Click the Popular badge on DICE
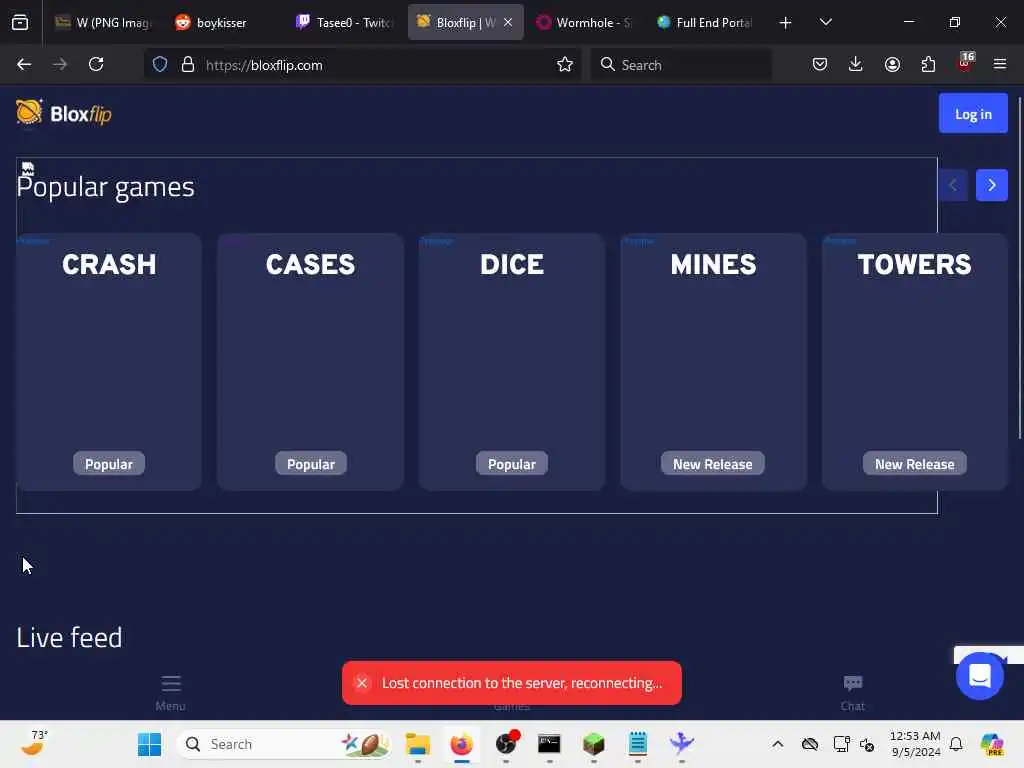Viewport: 1024px width, 768px height. click(x=512, y=464)
